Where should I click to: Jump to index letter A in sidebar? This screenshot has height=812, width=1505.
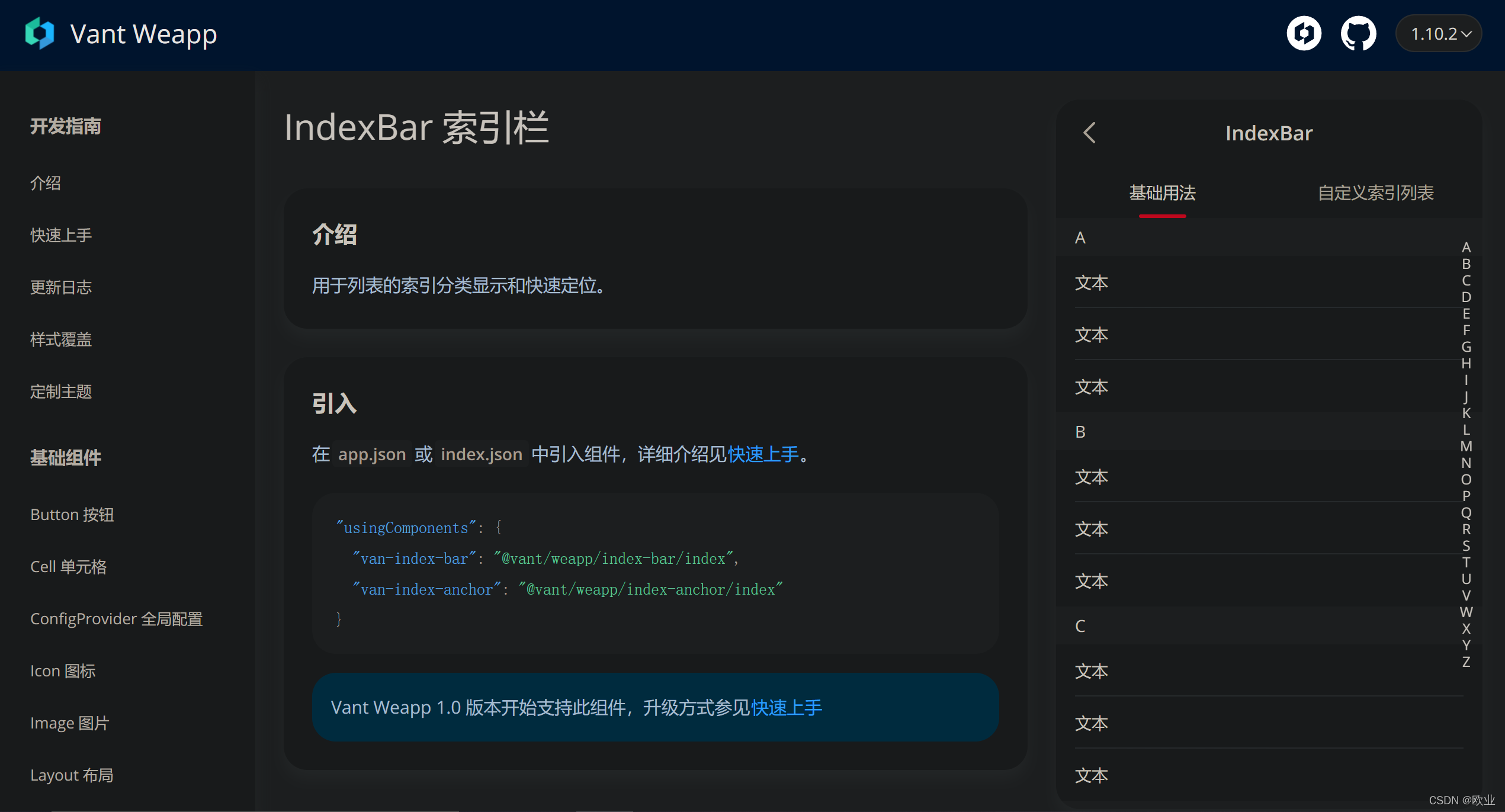[x=1466, y=248]
